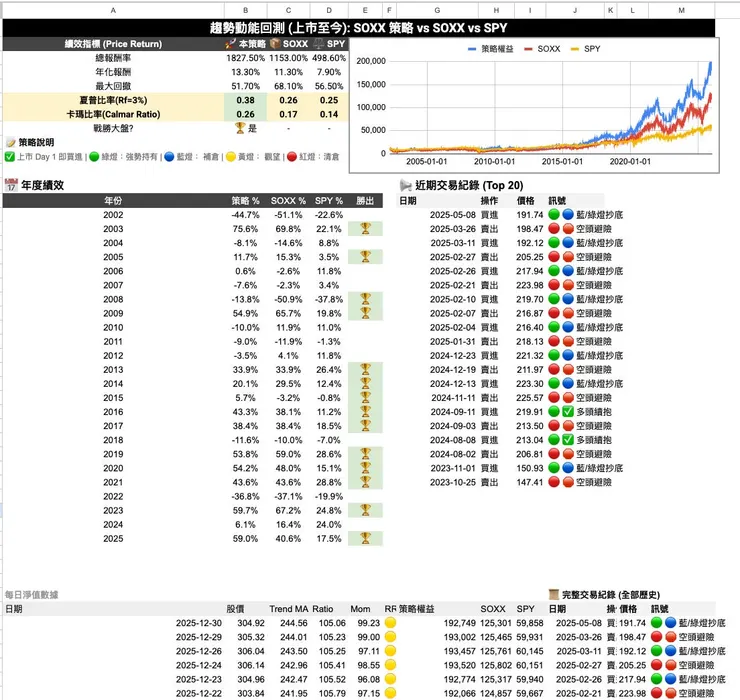
Task: Select column M header
Action: [681, 10]
